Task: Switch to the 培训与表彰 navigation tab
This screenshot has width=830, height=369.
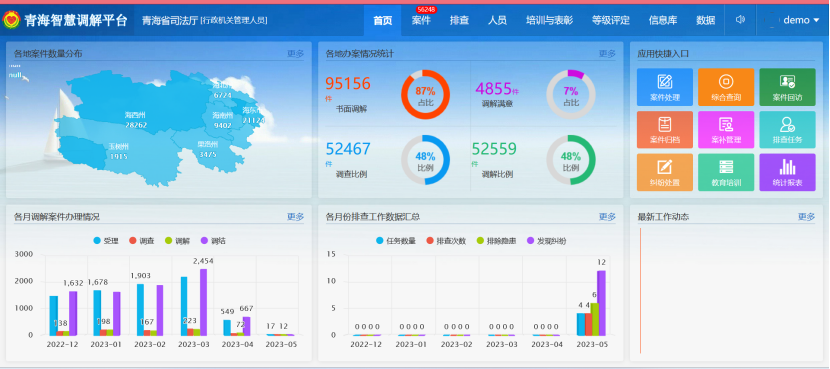Action: pos(549,20)
